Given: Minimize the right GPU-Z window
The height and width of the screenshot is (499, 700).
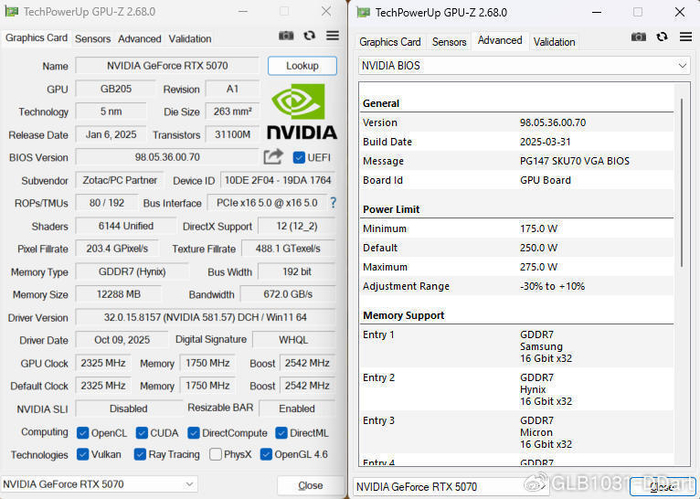Looking at the screenshot, I should click(x=596, y=12).
